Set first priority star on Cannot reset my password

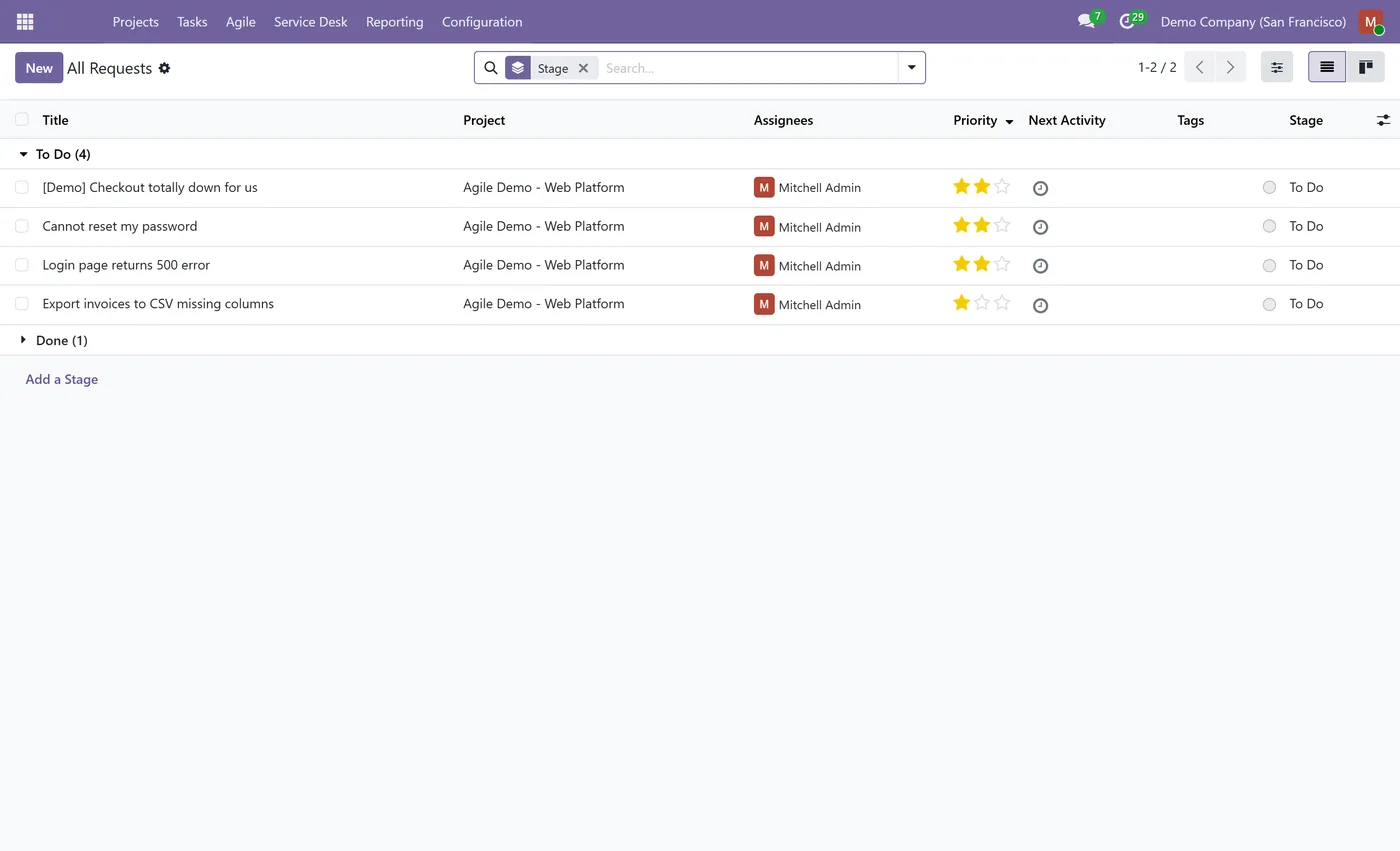click(x=962, y=225)
